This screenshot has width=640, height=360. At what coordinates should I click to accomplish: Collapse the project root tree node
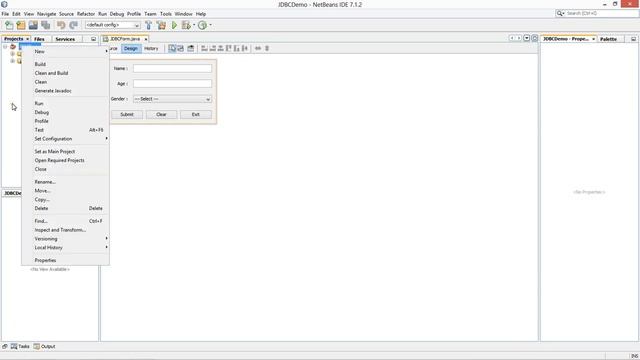click(5, 47)
